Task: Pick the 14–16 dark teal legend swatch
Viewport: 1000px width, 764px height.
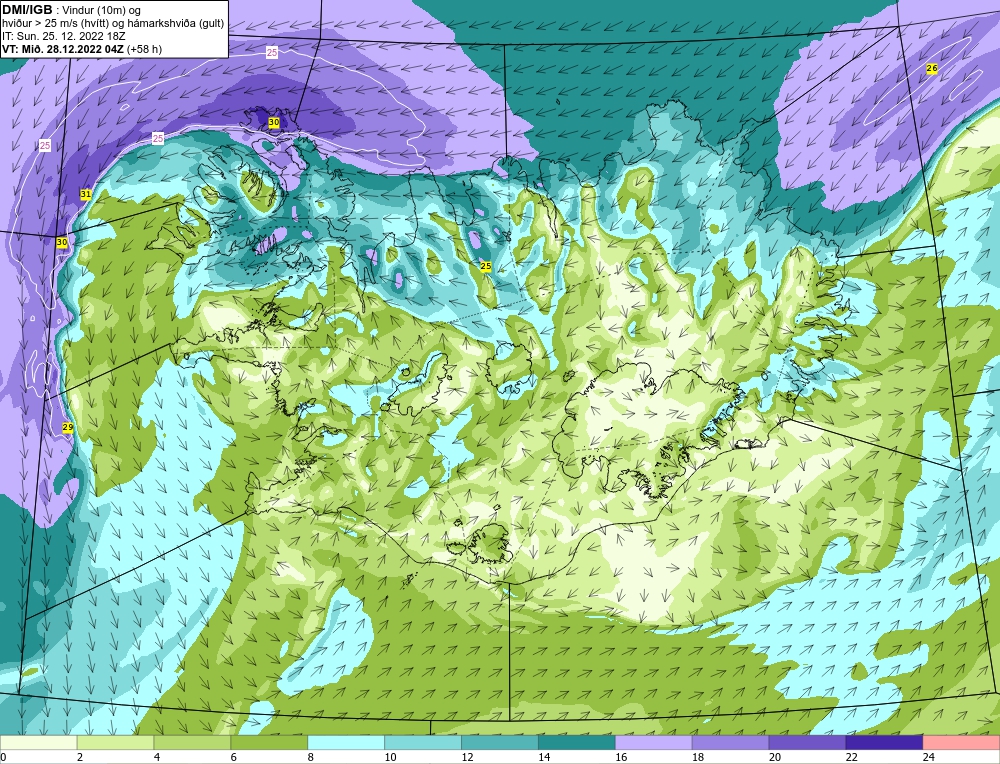Action: pyautogui.click(x=577, y=742)
